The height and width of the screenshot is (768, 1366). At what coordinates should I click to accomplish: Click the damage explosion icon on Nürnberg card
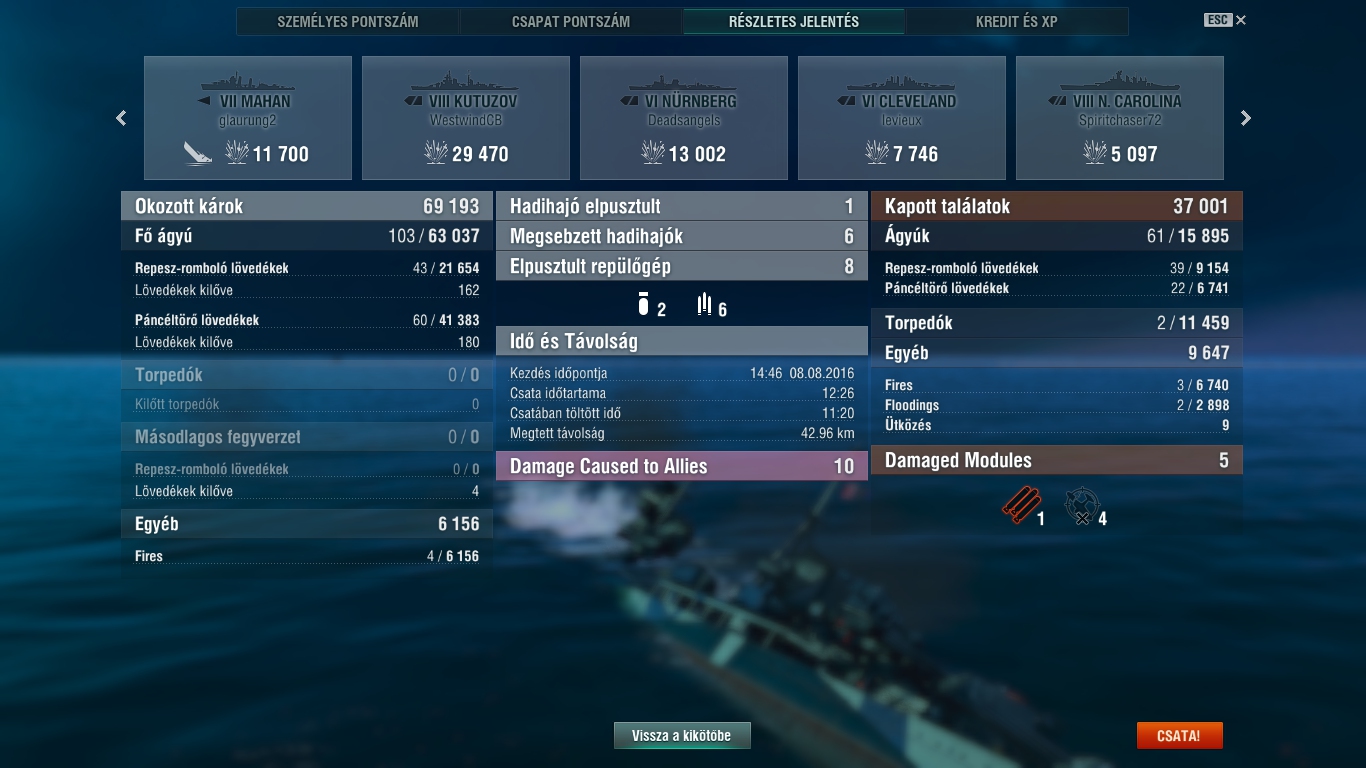coord(654,152)
